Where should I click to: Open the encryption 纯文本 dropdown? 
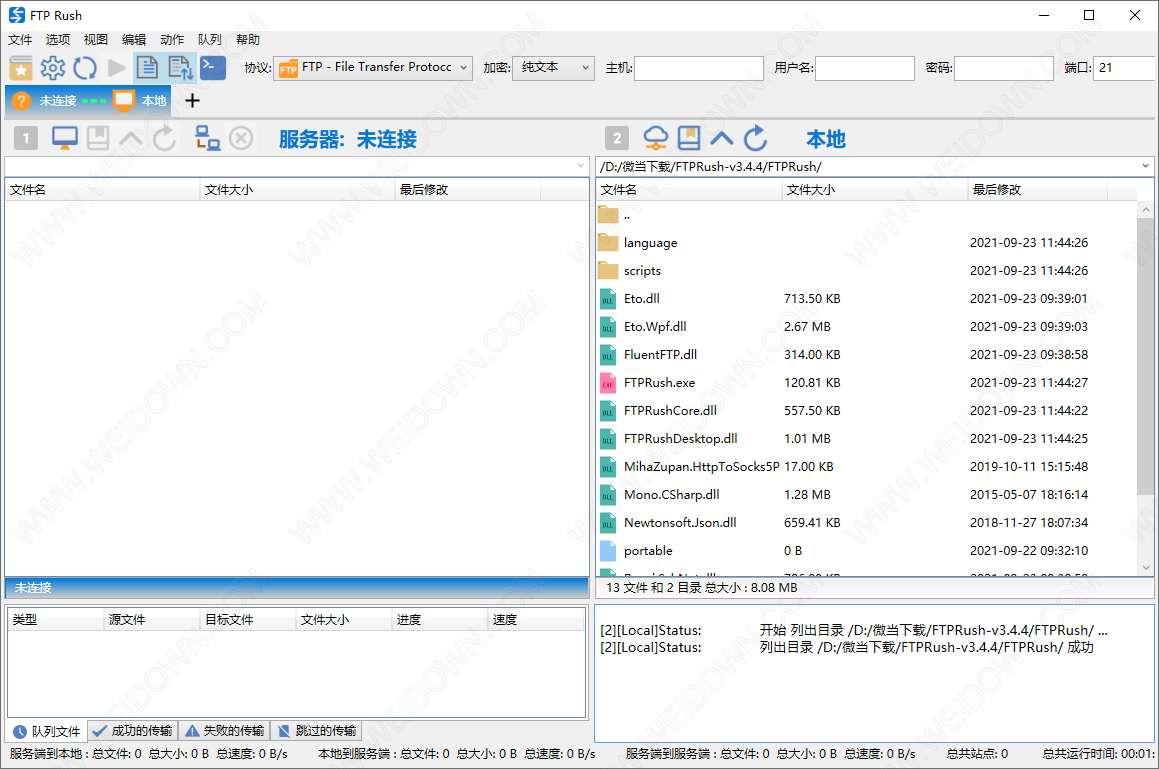click(x=553, y=68)
